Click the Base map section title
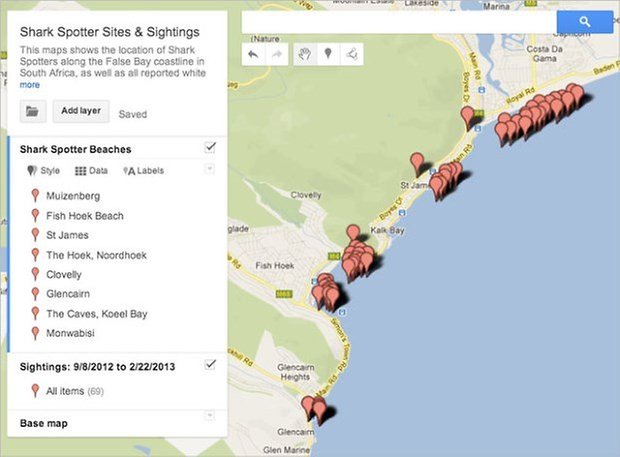This screenshot has width=620, height=457. (x=44, y=423)
